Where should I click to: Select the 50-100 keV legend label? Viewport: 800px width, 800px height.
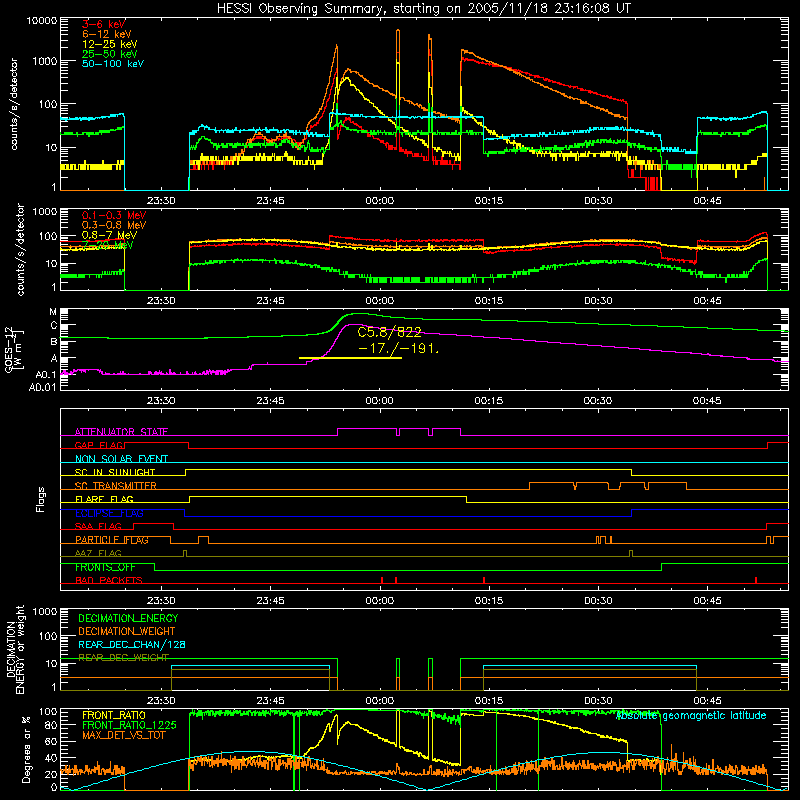point(113,64)
